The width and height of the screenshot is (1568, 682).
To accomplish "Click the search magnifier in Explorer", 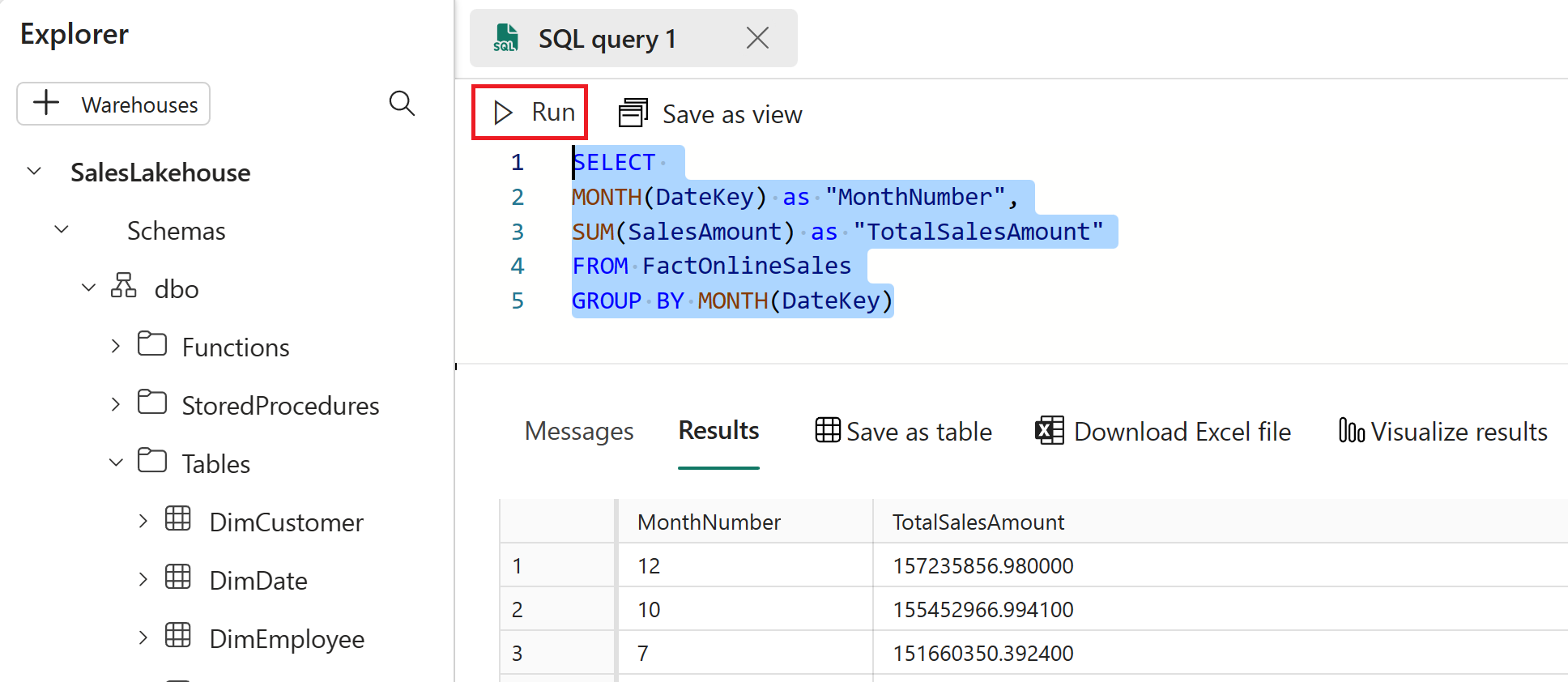I will [x=403, y=104].
